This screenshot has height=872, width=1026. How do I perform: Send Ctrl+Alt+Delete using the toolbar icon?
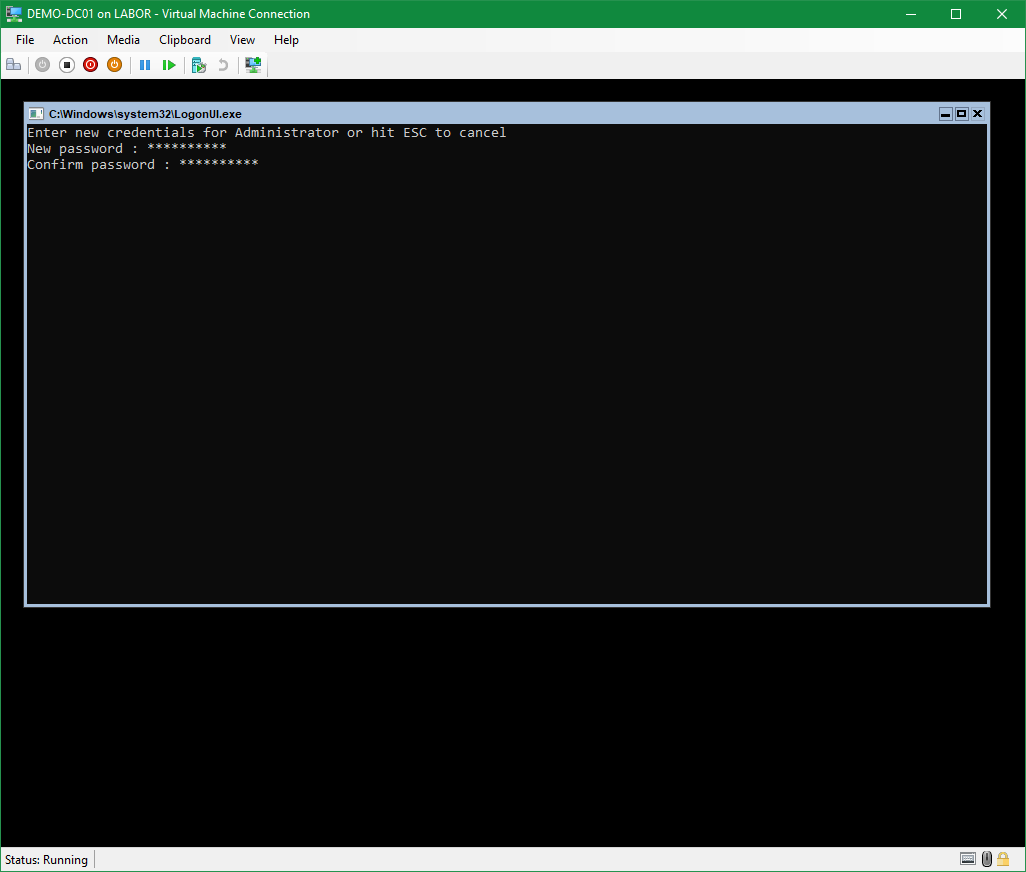pyautogui.click(x=13, y=65)
